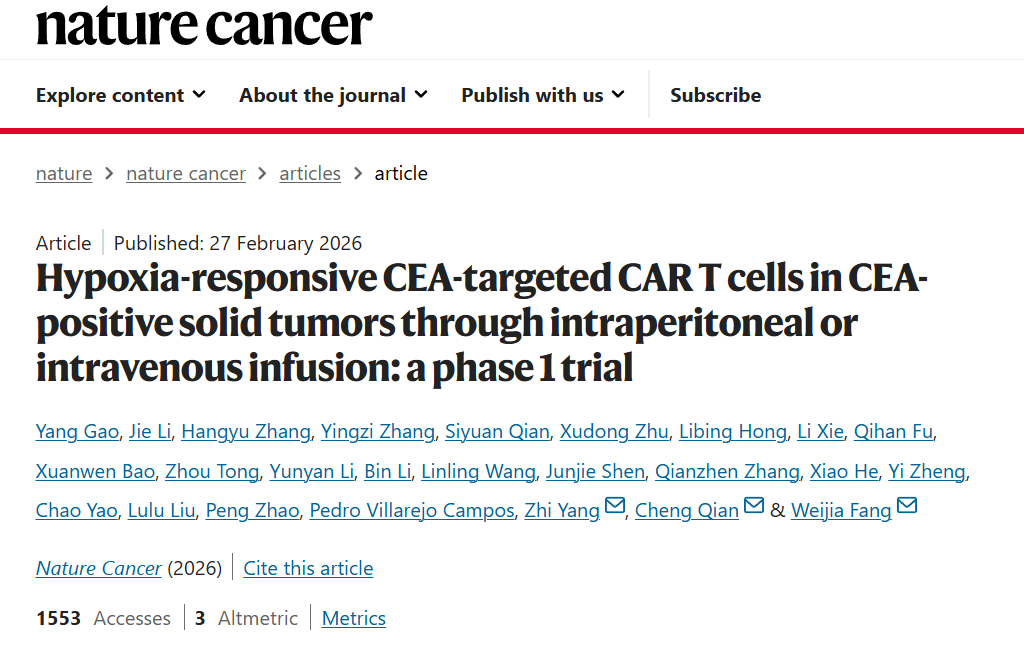1024x648 pixels.
Task: Select author Weijia Fang link
Action: click(x=841, y=510)
